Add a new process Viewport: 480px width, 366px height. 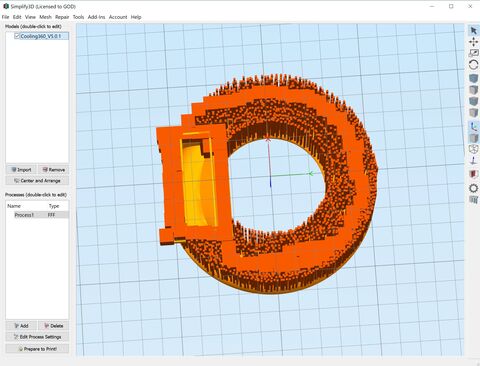(21, 326)
